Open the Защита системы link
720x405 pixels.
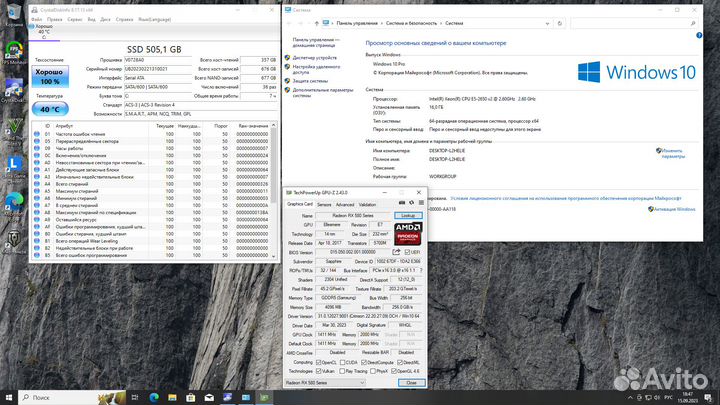(310, 81)
